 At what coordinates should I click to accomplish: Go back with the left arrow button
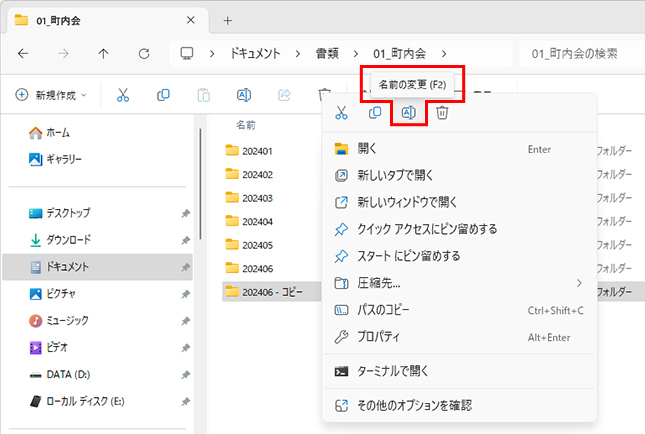click(23, 53)
